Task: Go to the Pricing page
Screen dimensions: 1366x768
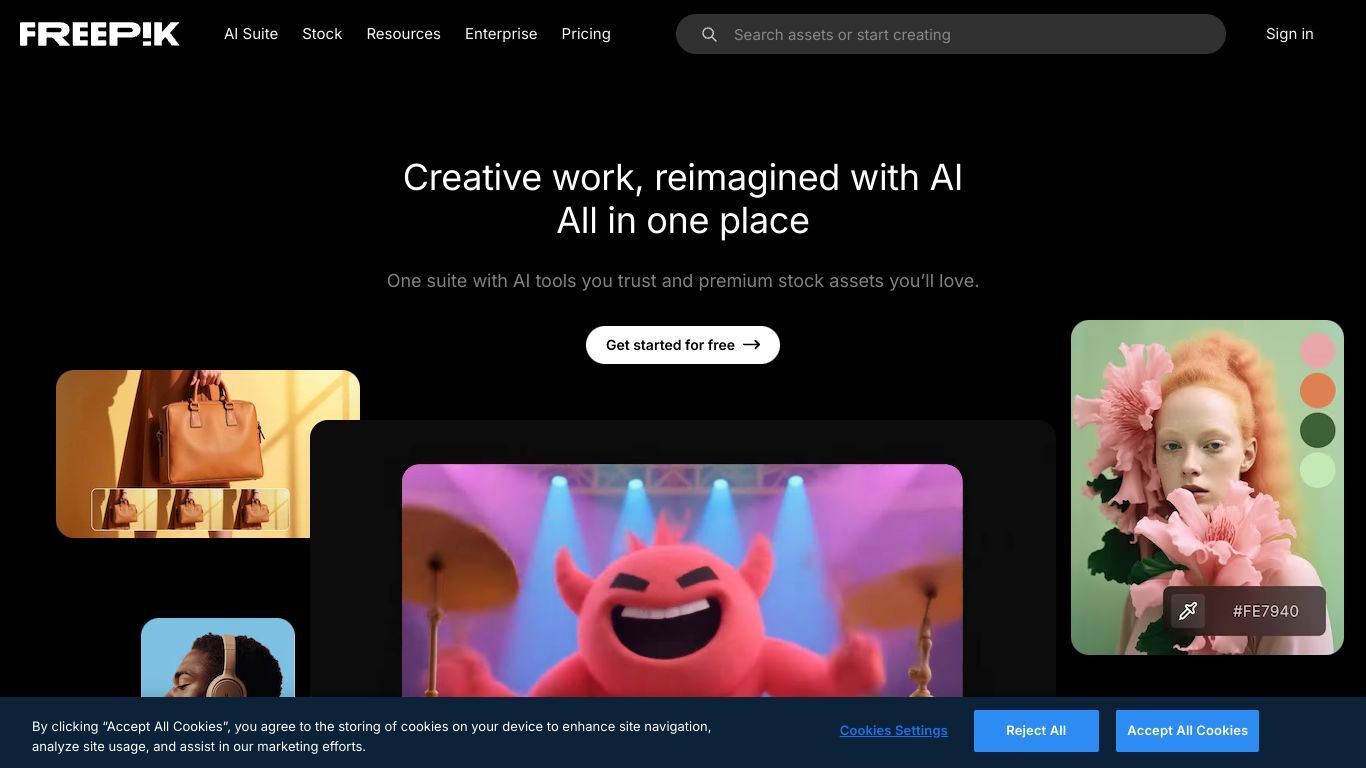Action: point(586,34)
